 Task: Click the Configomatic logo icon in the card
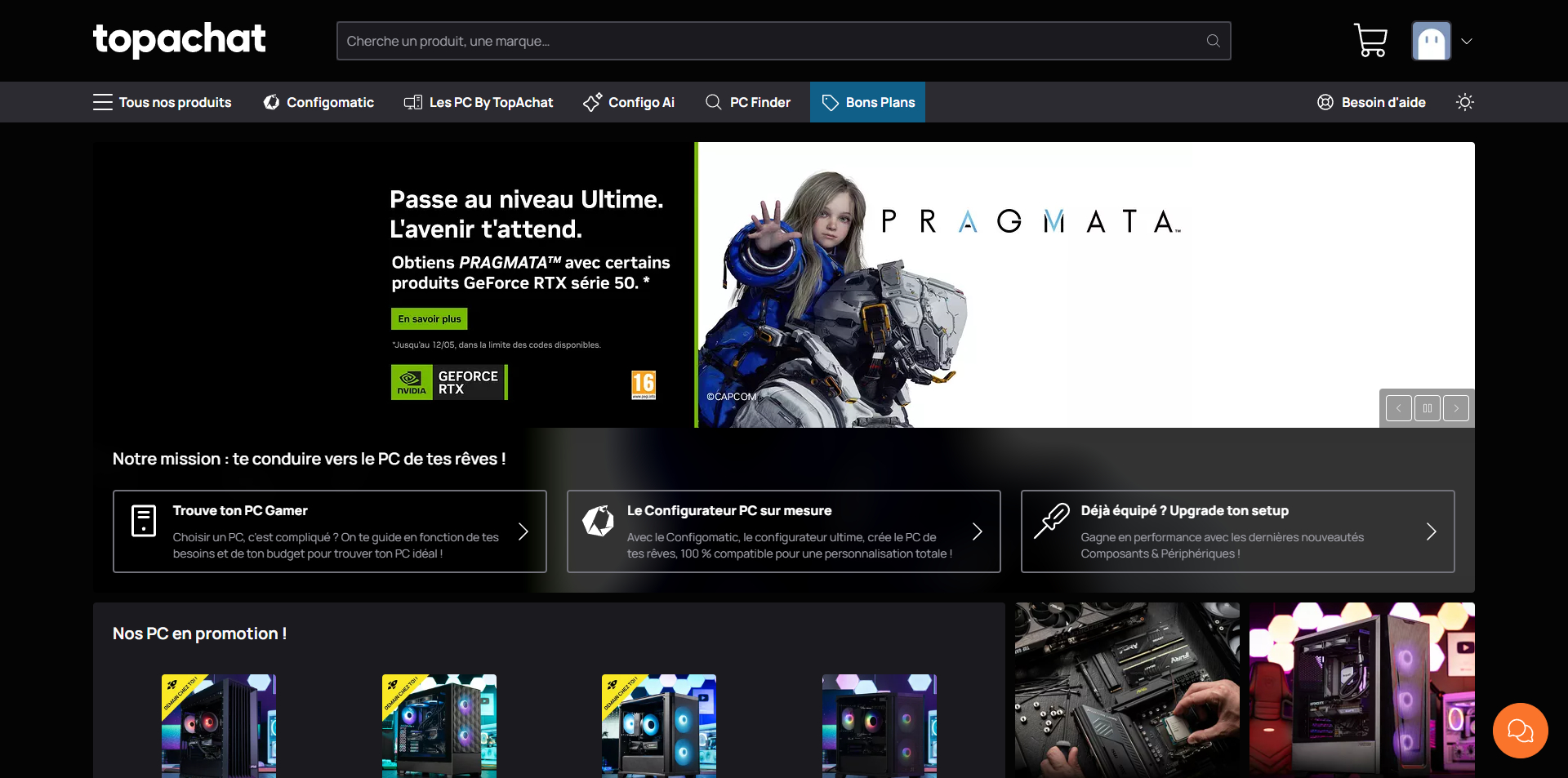(x=598, y=520)
